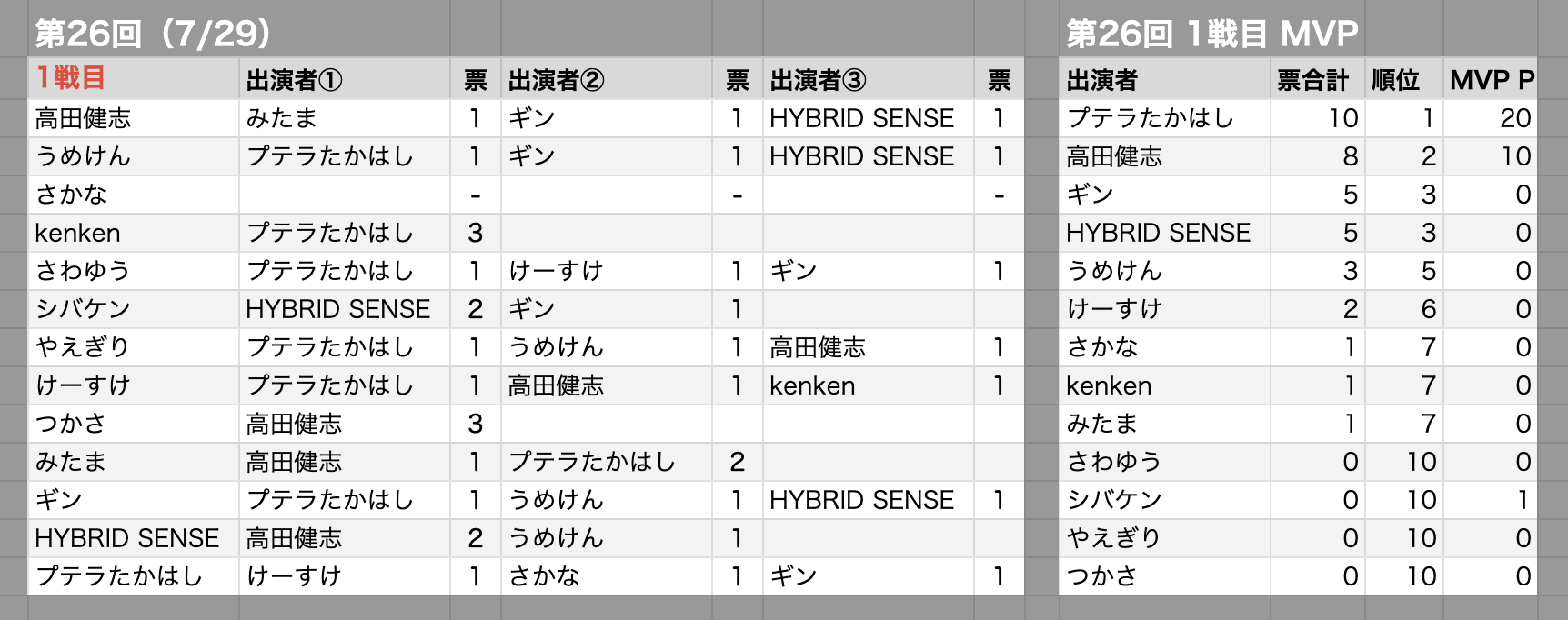The image size is (1568, 620).
Task: Click the kenken row label in left table
Action: click(x=77, y=233)
